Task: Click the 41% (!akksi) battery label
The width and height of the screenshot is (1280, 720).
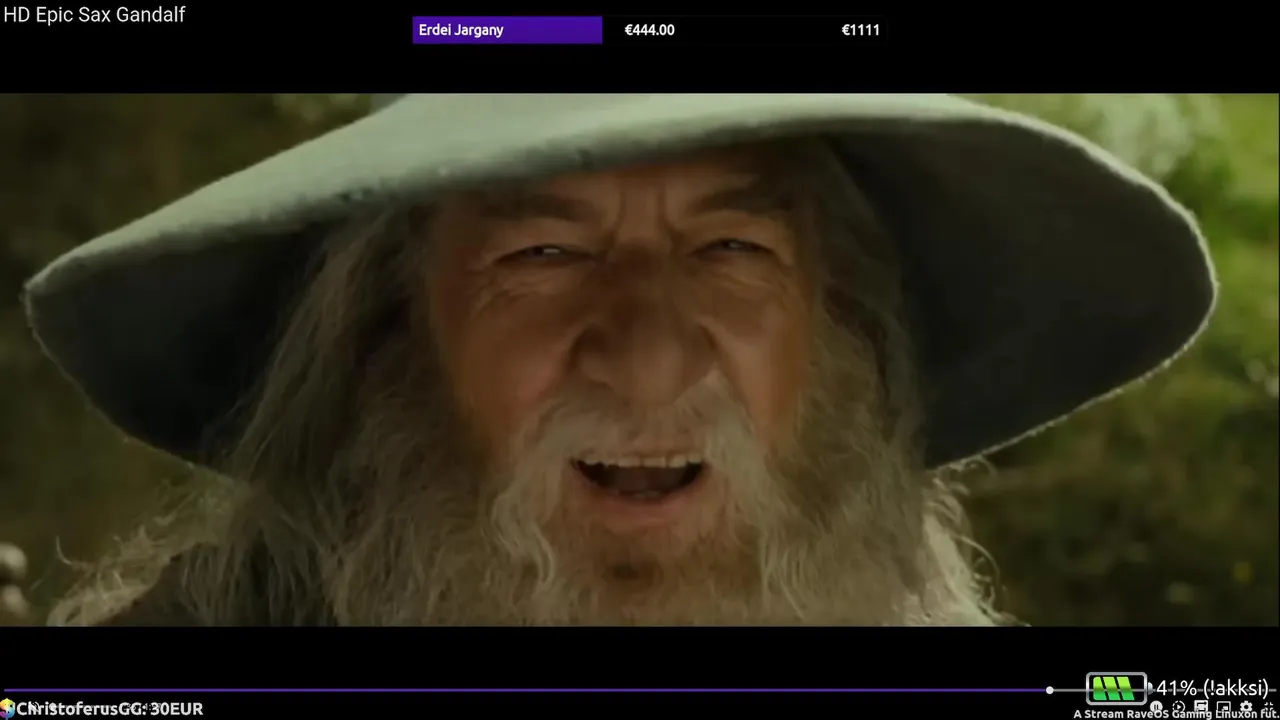Action: [1212, 688]
